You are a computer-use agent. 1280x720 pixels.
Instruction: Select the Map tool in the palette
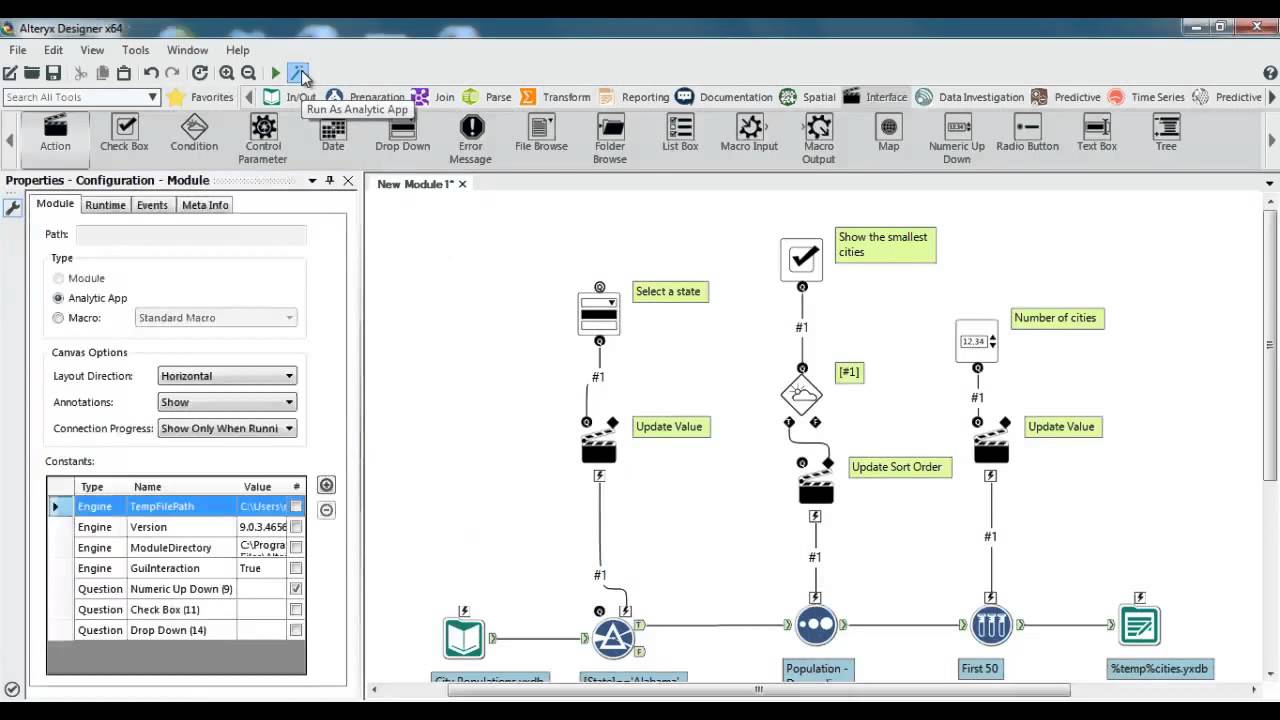pyautogui.click(x=888, y=134)
